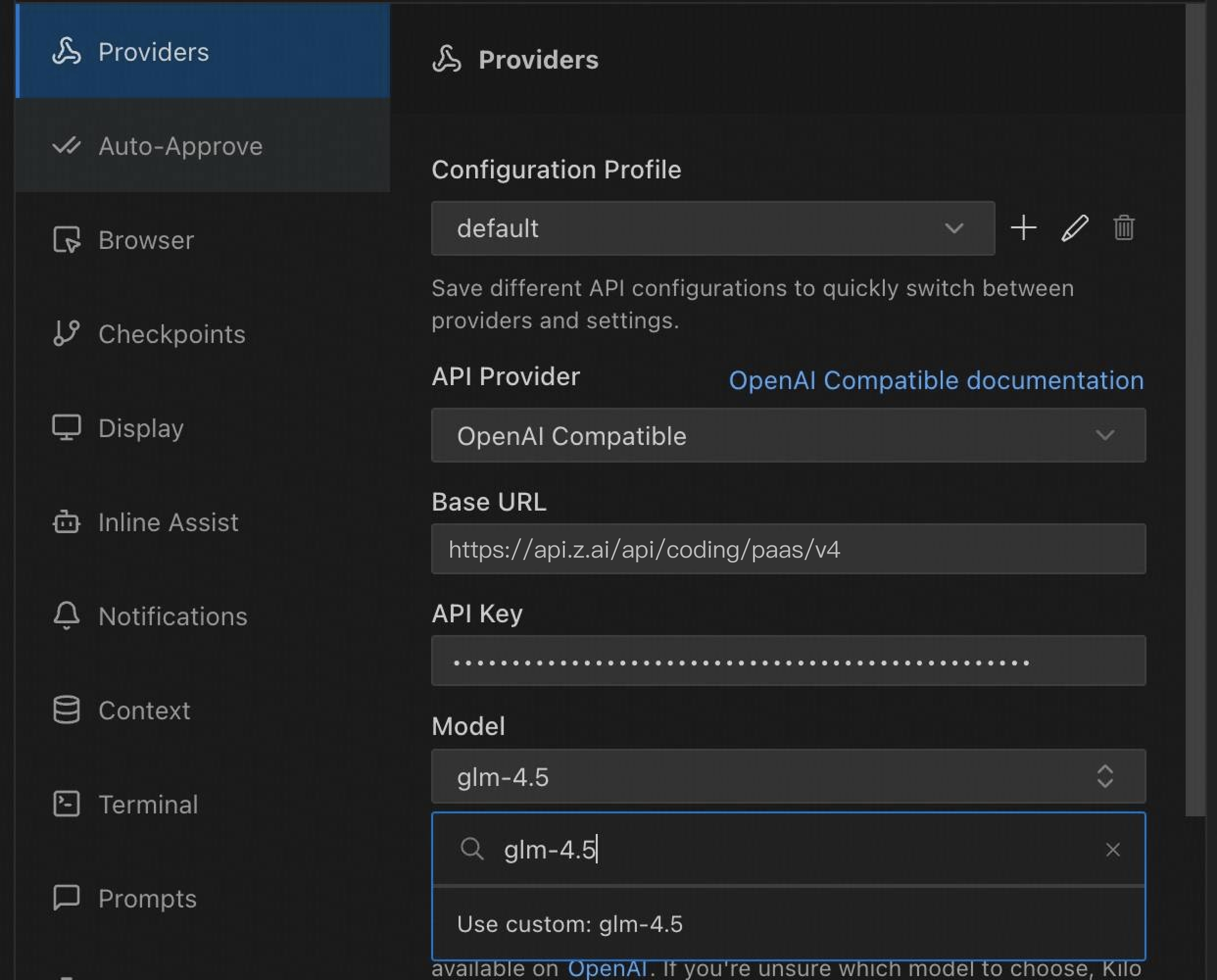Viewport: 1217px width, 980px height.
Task: Click the Model label
Action: point(468,727)
